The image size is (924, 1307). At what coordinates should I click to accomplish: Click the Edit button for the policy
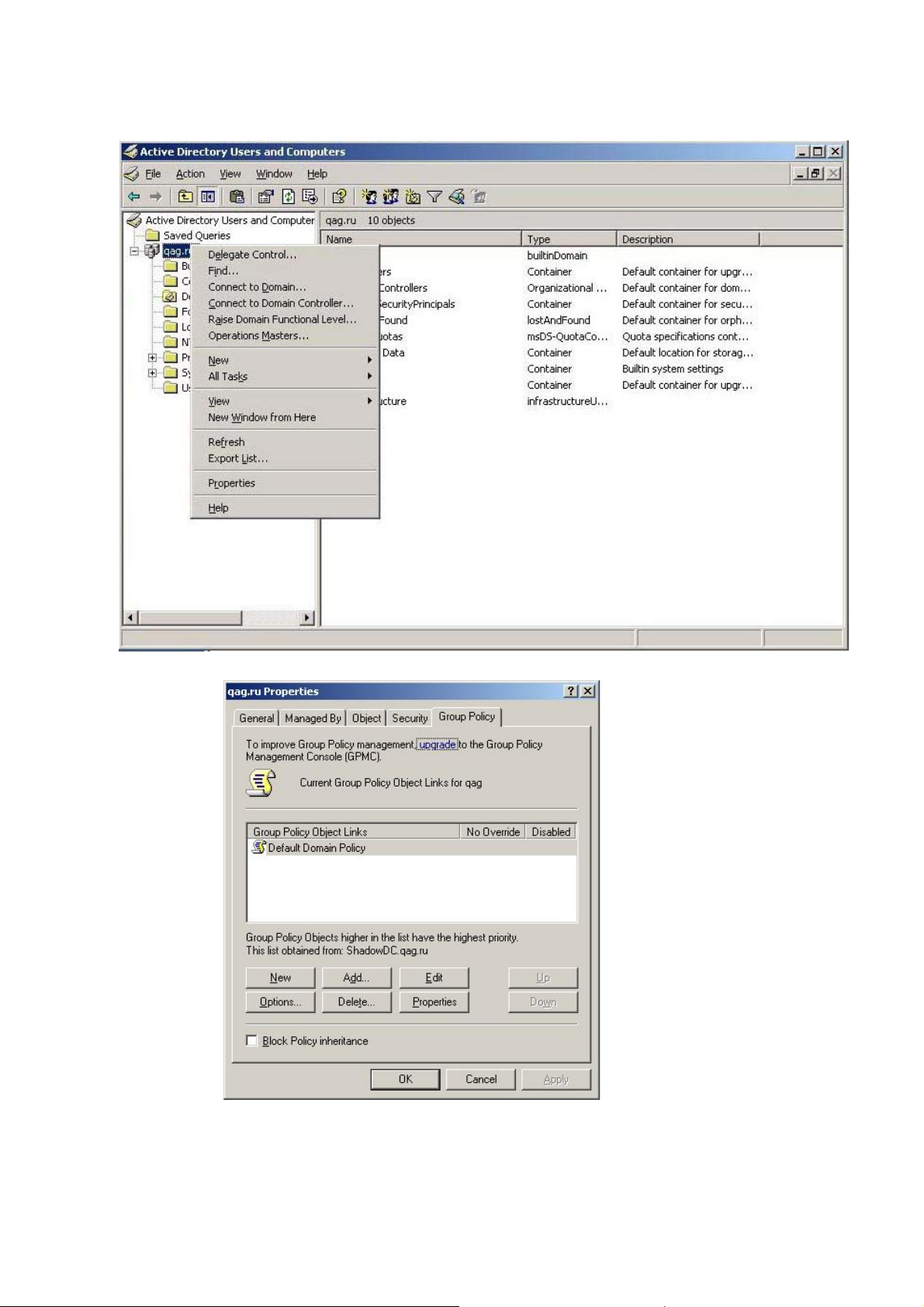pyautogui.click(x=434, y=977)
